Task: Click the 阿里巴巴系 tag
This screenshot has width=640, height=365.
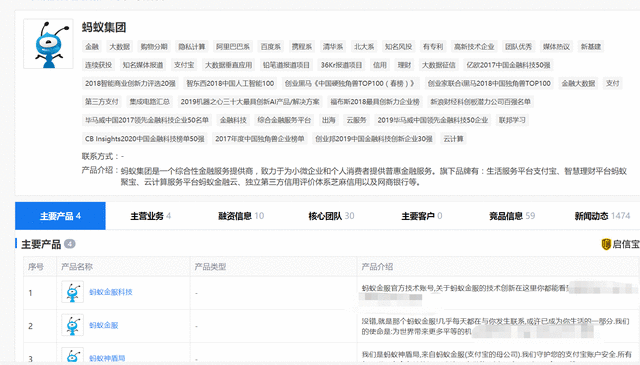Action: coord(233,47)
